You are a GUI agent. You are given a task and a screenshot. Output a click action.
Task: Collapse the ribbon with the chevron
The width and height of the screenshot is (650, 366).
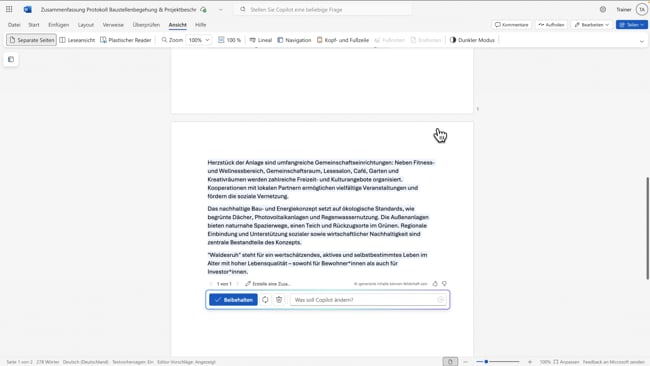(641, 41)
